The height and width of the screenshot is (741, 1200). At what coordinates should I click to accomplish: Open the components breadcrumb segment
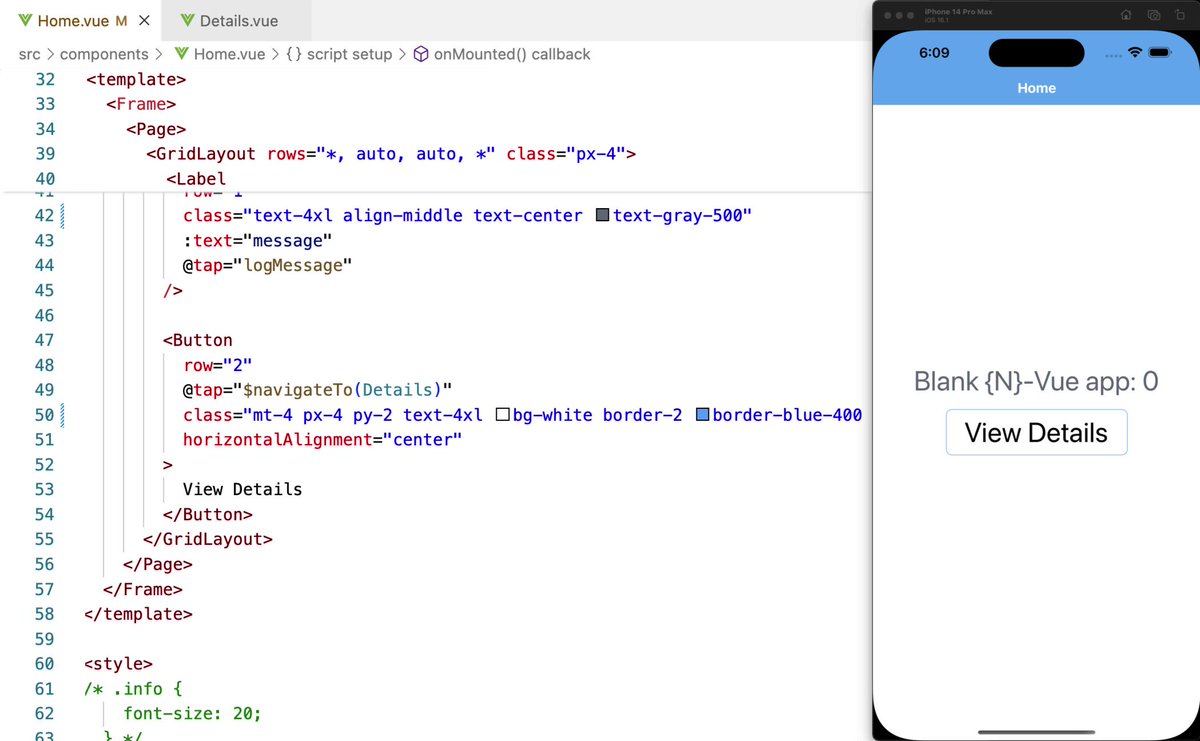click(x=104, y=54)
